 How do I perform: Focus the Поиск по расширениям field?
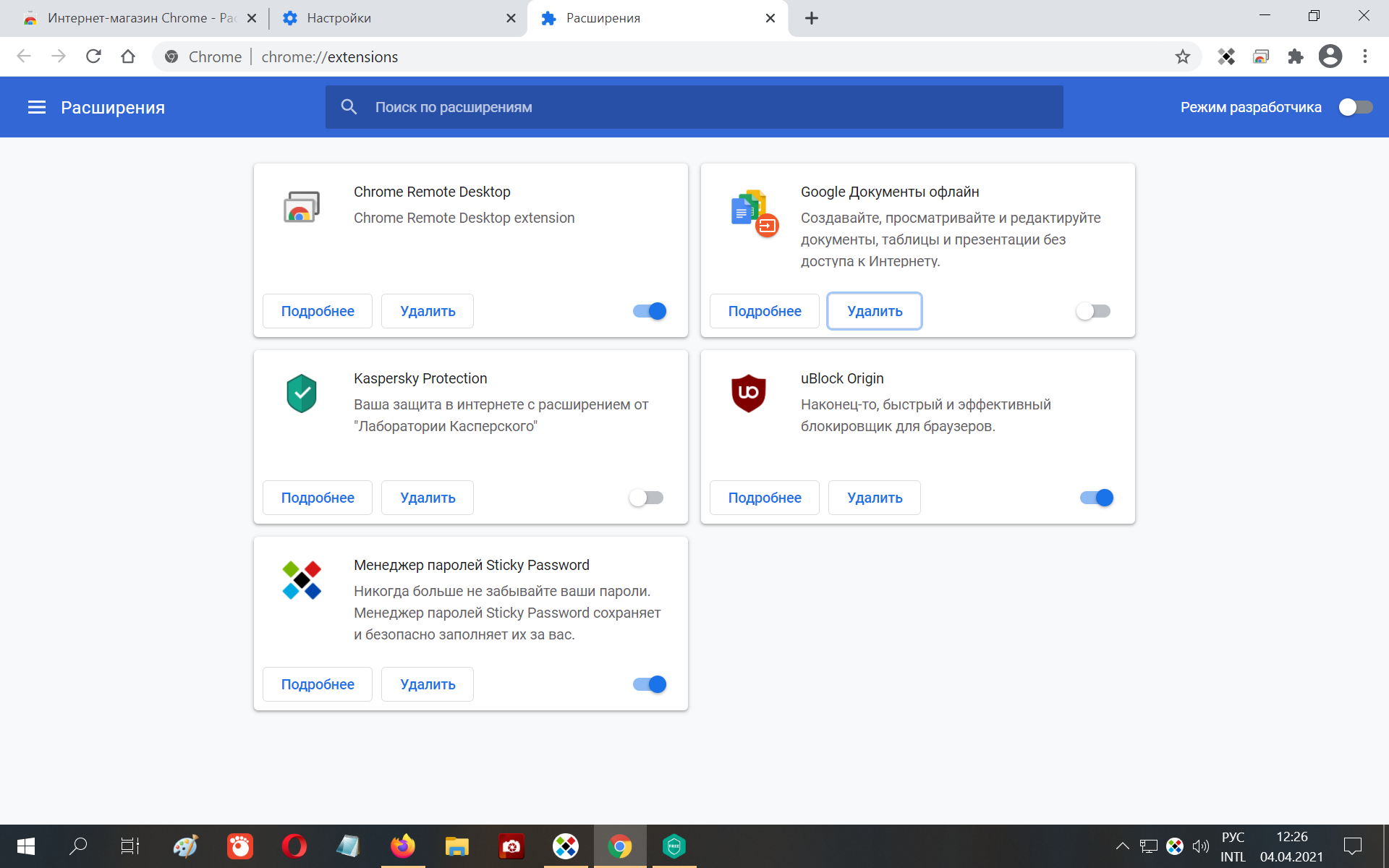694,107
